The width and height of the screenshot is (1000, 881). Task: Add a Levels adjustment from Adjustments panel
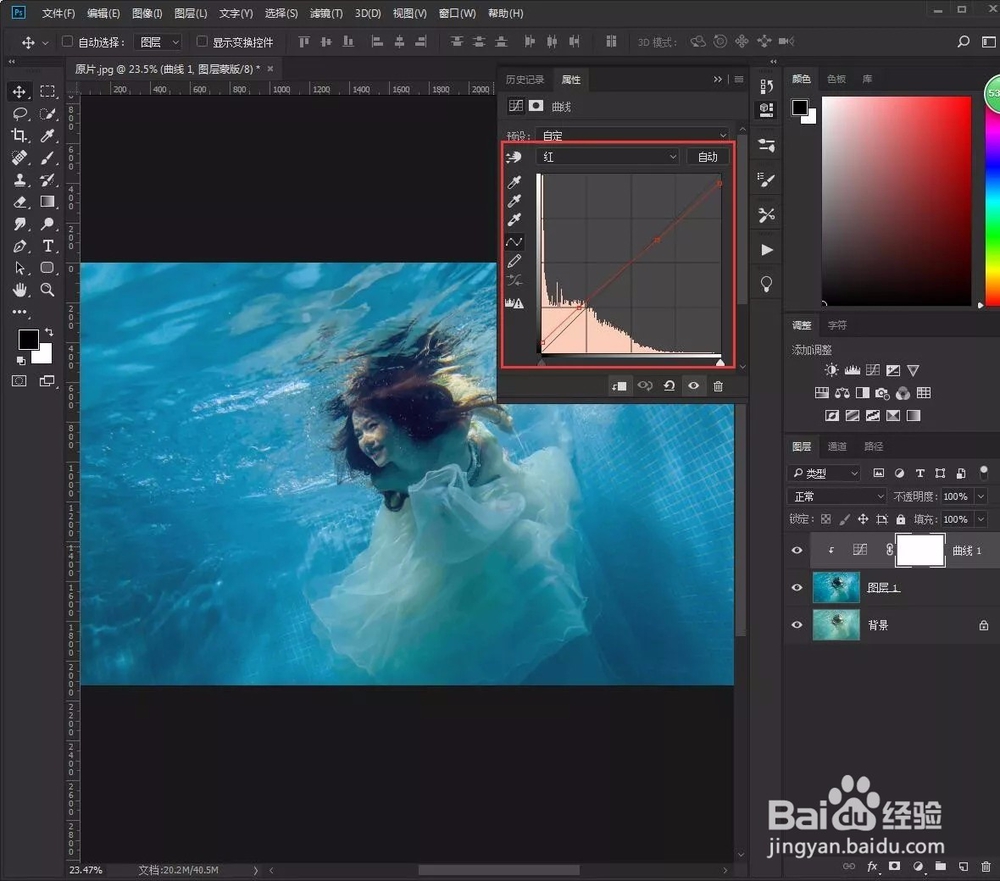point(852,371)
